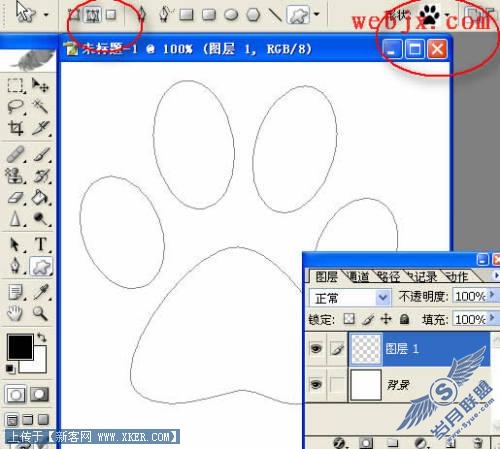This screenshot has height=449, width=500.
Task: Swap foreground and background colors
Action: pos(42,337)
